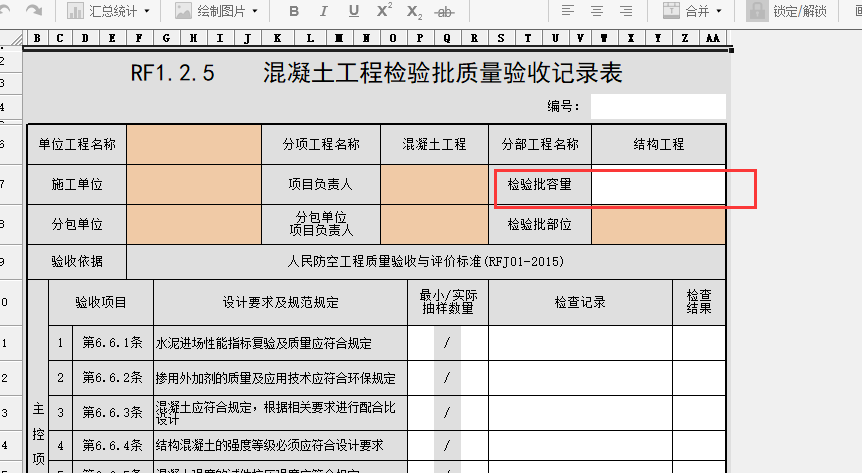Expand the 合并 dropdown arrow
Viewport: 862px width, 473px height.
point(720,12)
